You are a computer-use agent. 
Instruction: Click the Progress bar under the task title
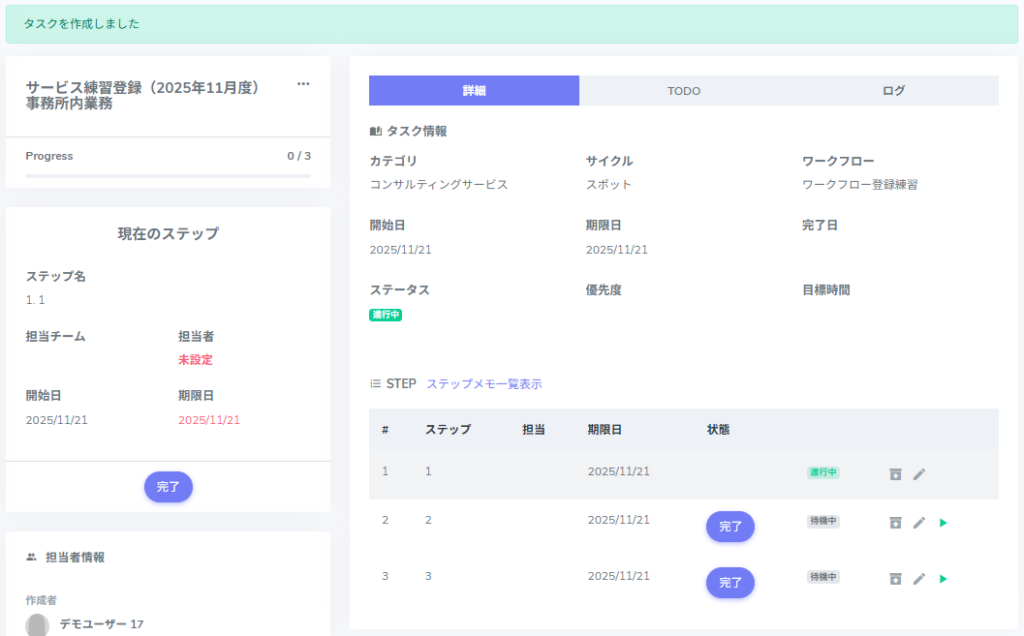[x=168, y=176]
